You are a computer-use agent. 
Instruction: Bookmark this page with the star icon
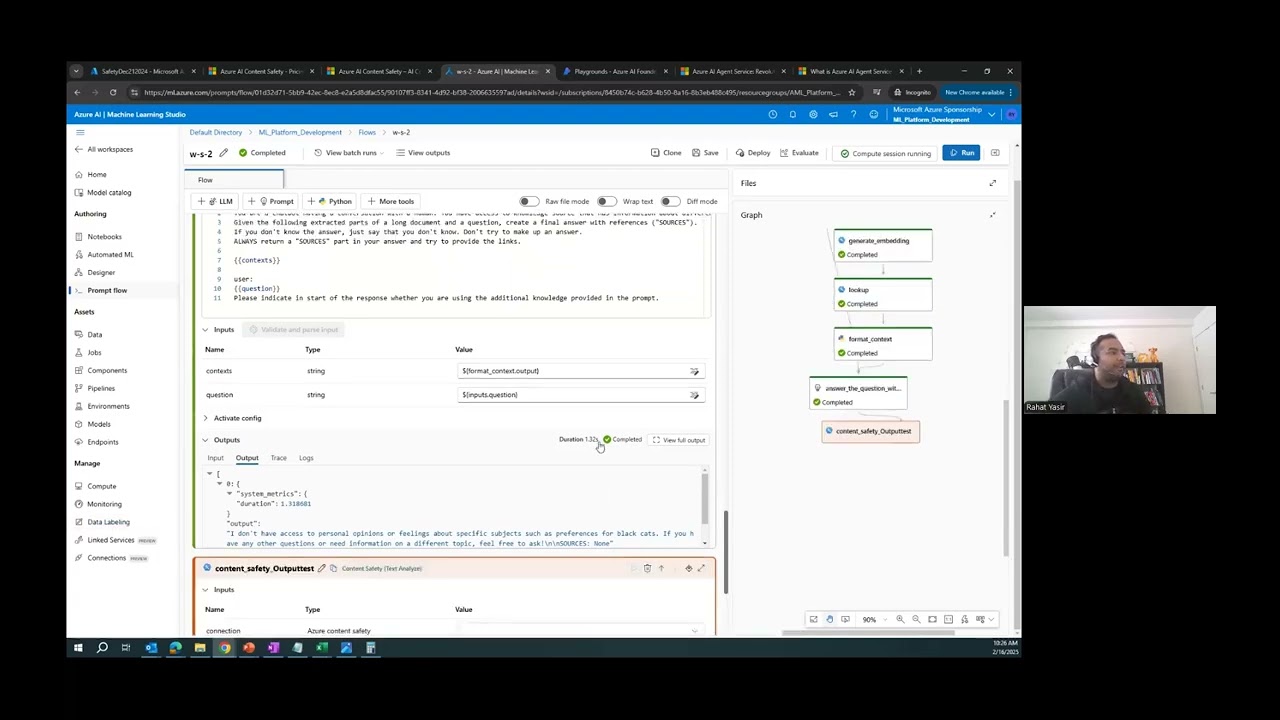[x=852, y=92]
